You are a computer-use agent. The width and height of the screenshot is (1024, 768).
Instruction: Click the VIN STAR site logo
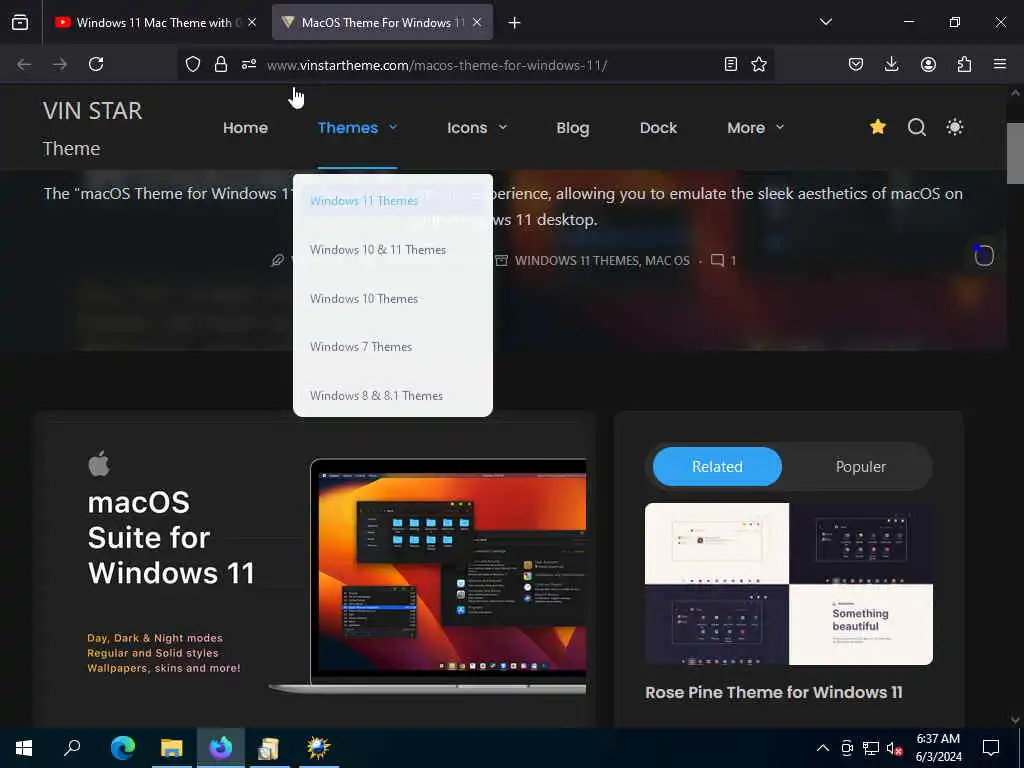pyautogui.click(x=92, y=129)
